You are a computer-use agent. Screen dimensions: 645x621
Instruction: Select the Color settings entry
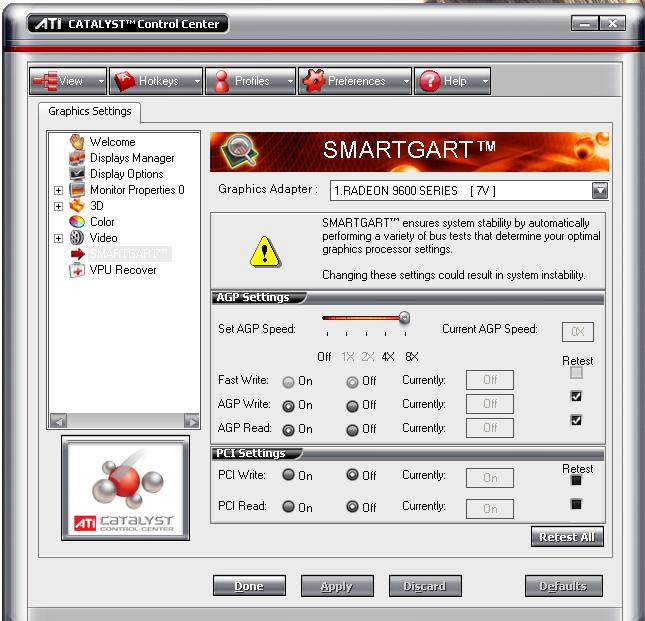click(102, 222)
